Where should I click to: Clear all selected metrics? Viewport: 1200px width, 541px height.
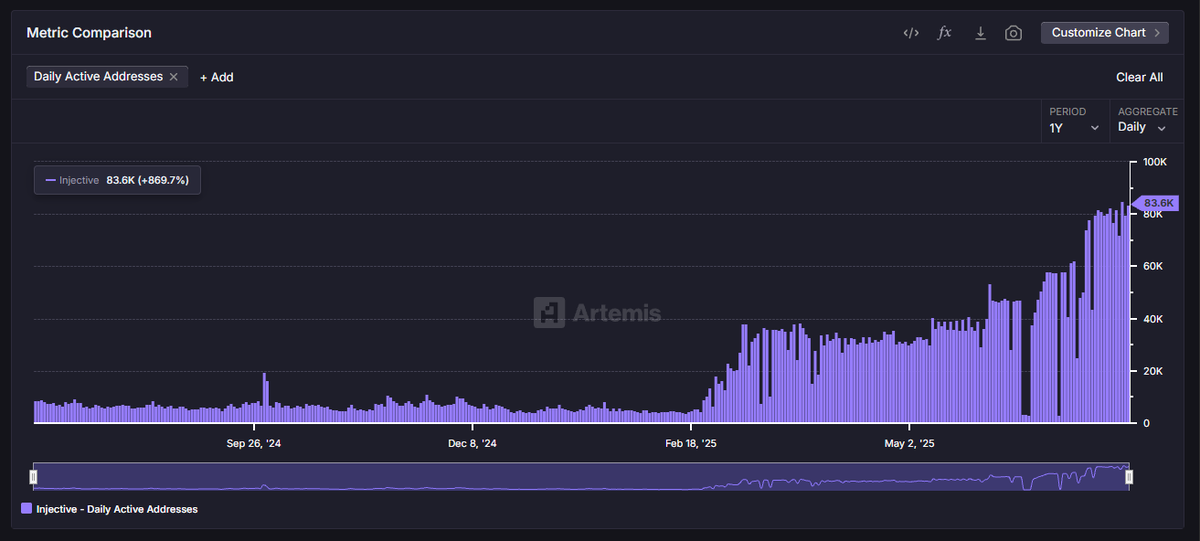coord(1139,77)
